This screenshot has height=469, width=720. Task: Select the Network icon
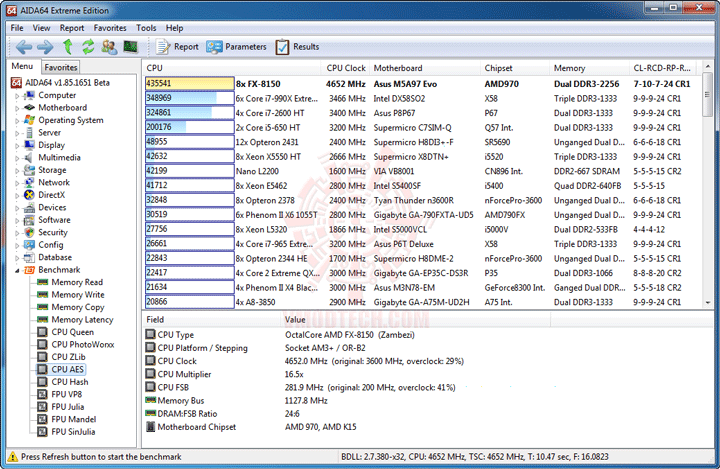(29, 182)
